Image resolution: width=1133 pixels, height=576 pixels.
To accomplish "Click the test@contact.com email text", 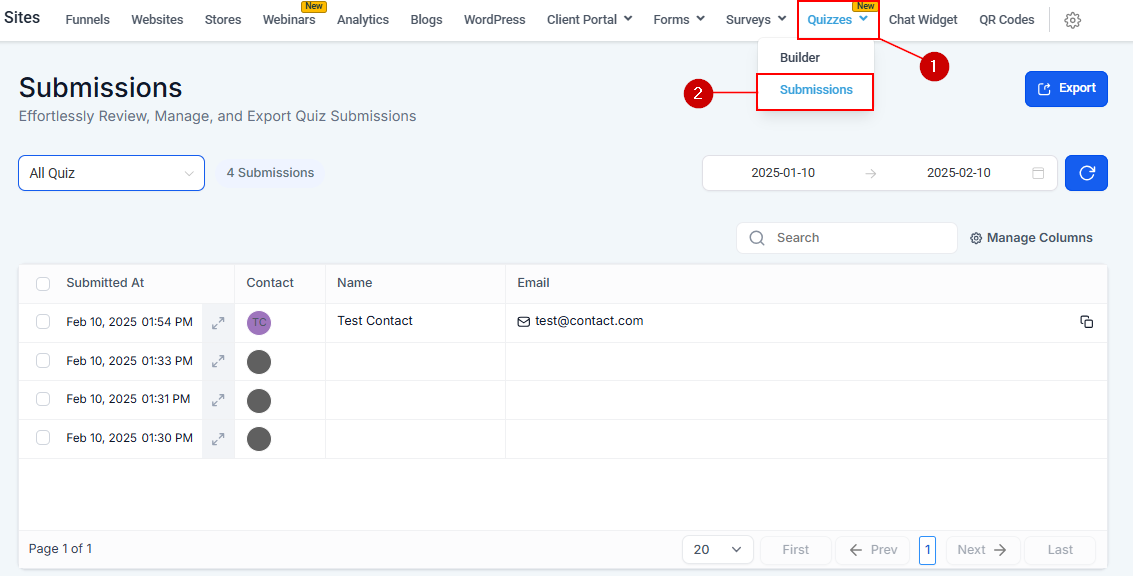I will pos(589,321).
